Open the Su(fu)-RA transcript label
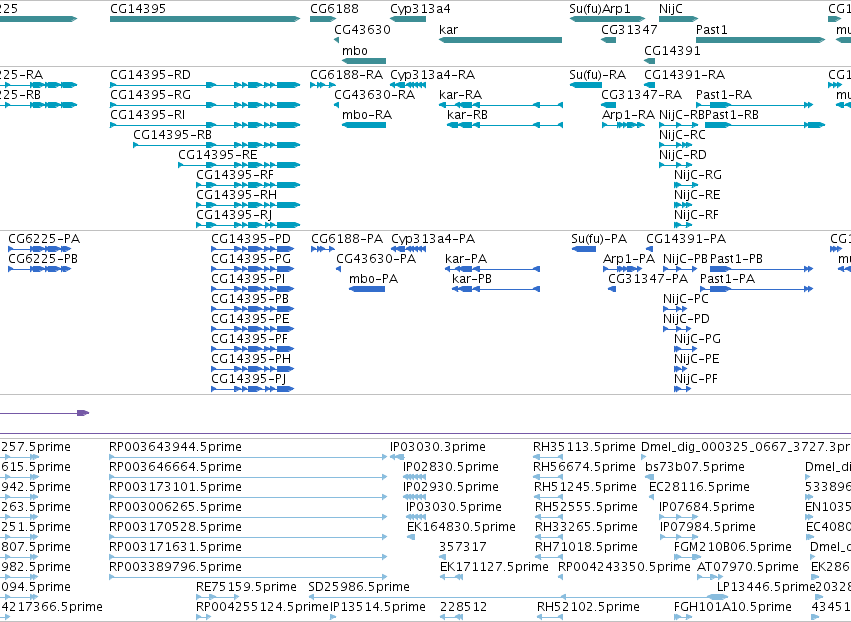The width and height of the screenshot is (851, 622). (598, 74)
